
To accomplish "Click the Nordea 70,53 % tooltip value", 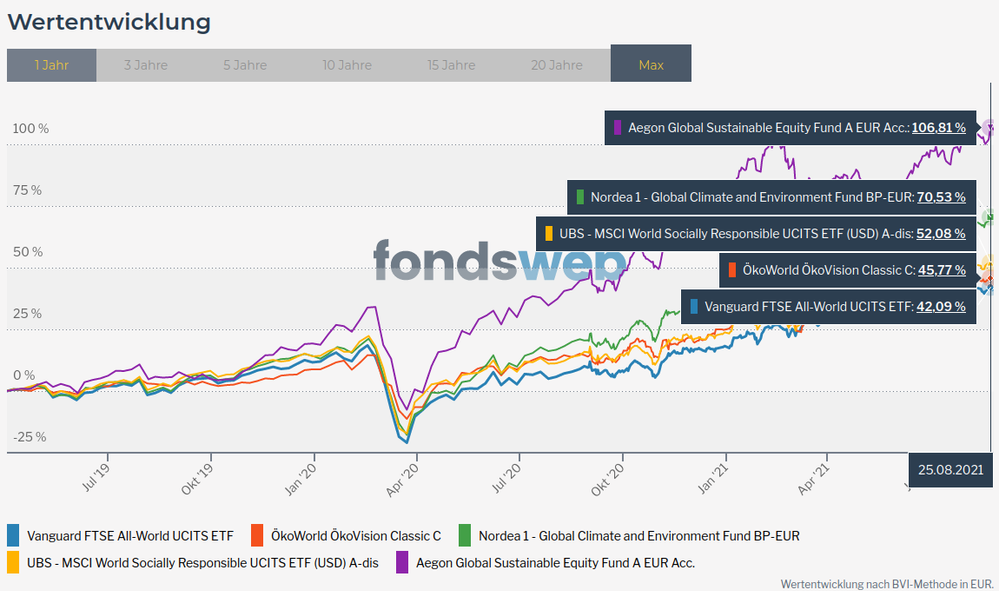I will (940, 197).
